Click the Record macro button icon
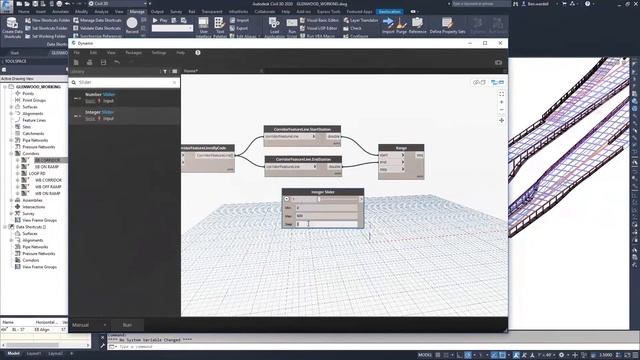This screenshot has width=640, height=360. (132, 23)
